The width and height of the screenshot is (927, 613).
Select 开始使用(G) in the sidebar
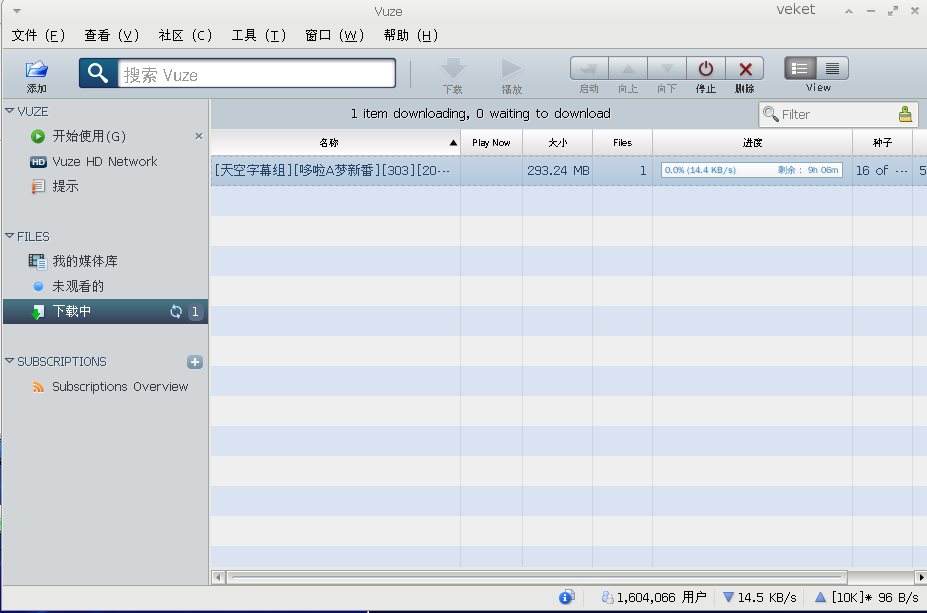pyautogui.click(x=89, y=137)
